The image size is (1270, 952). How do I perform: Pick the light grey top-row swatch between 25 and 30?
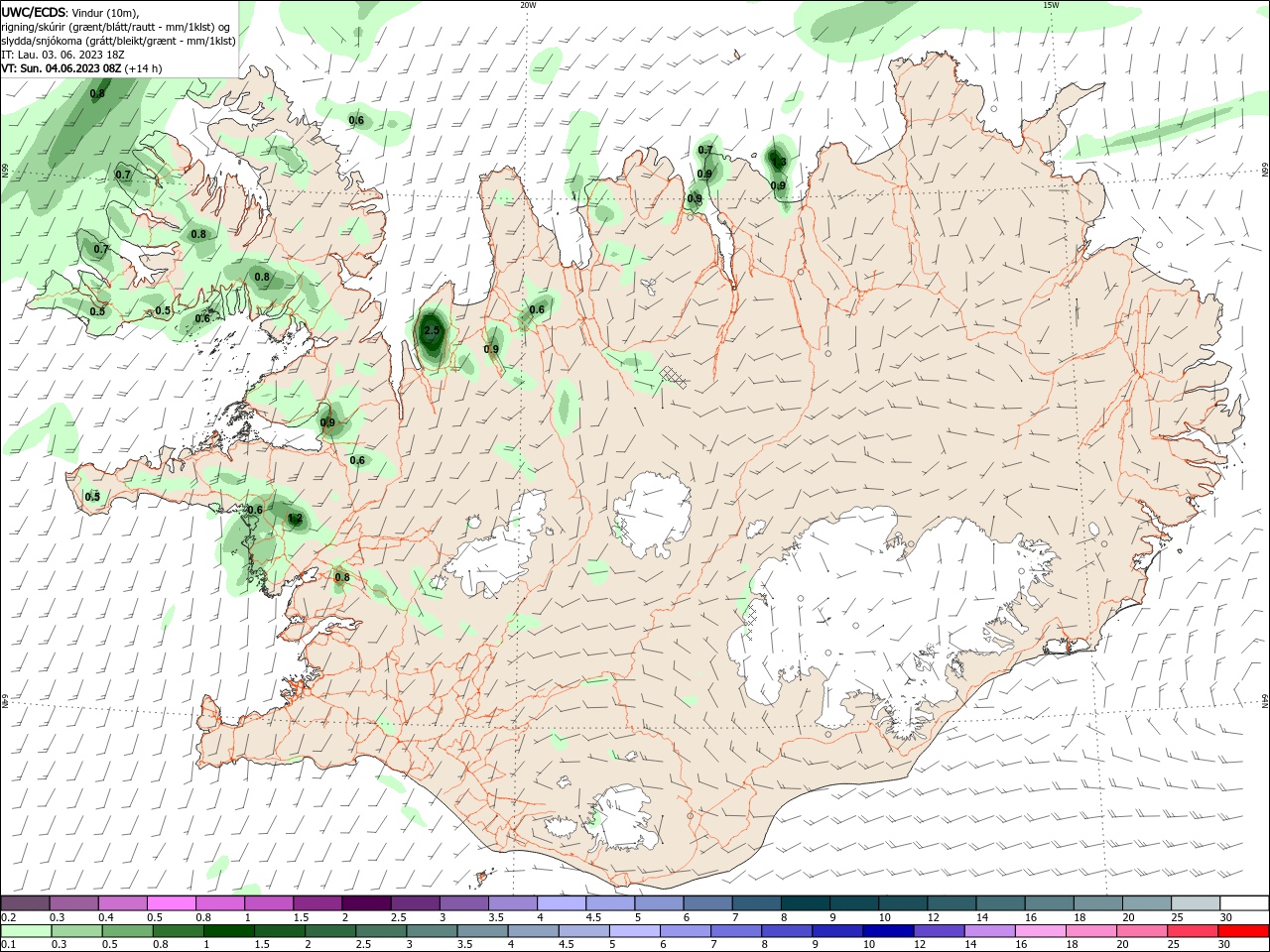click(1194, 903)
